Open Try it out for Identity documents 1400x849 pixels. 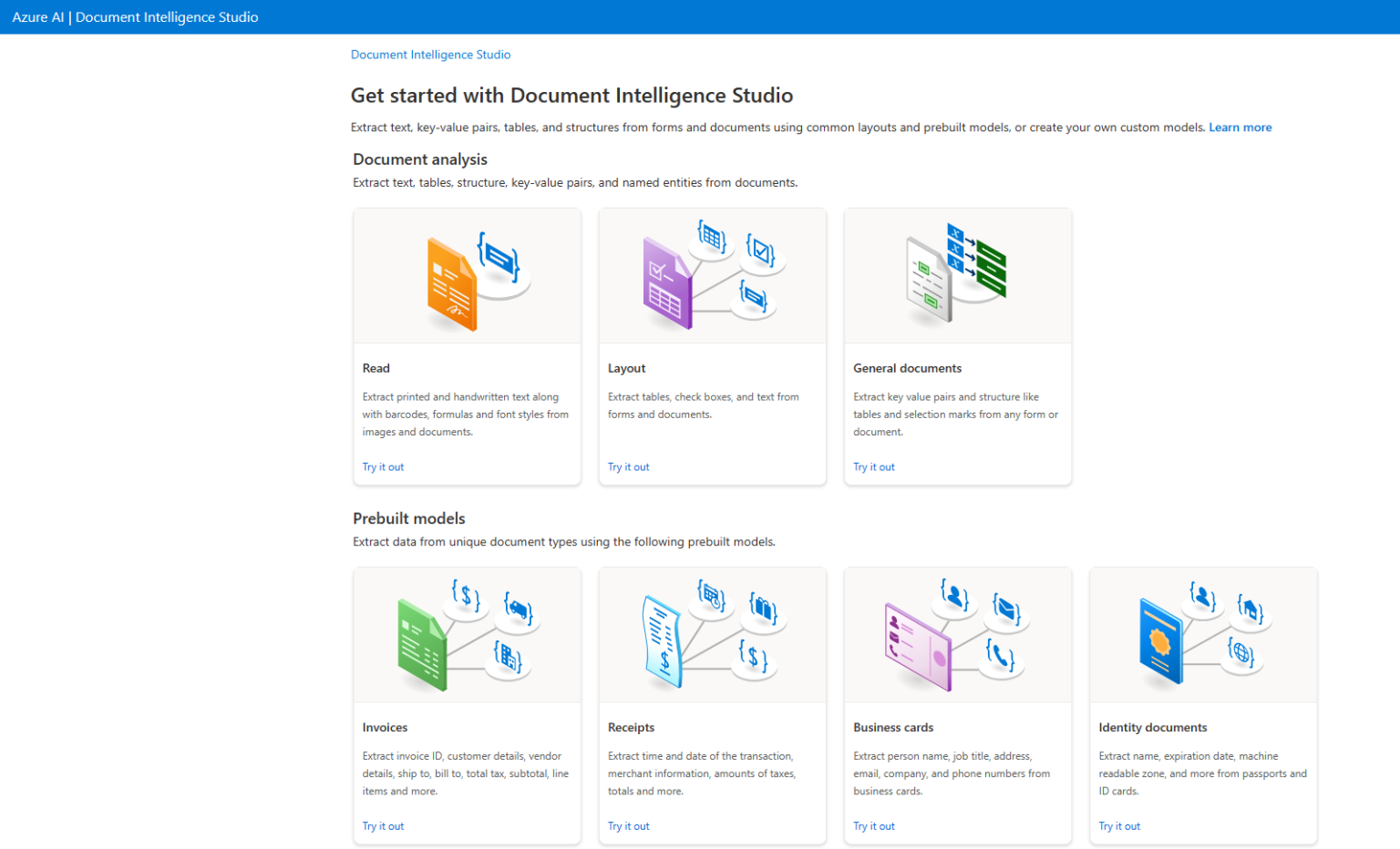[1119, 825]
